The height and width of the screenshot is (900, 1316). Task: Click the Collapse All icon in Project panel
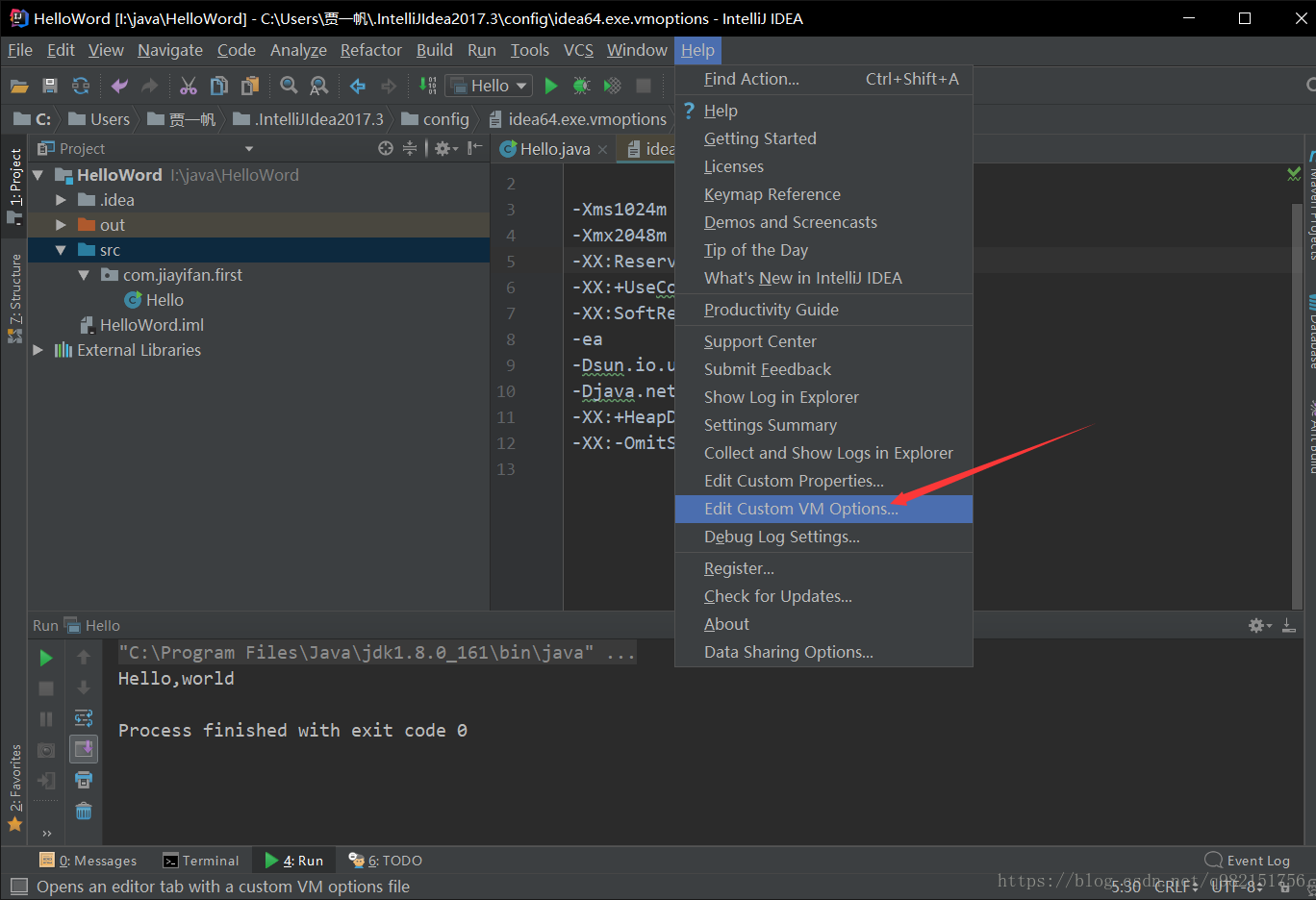tap(410, 148)
